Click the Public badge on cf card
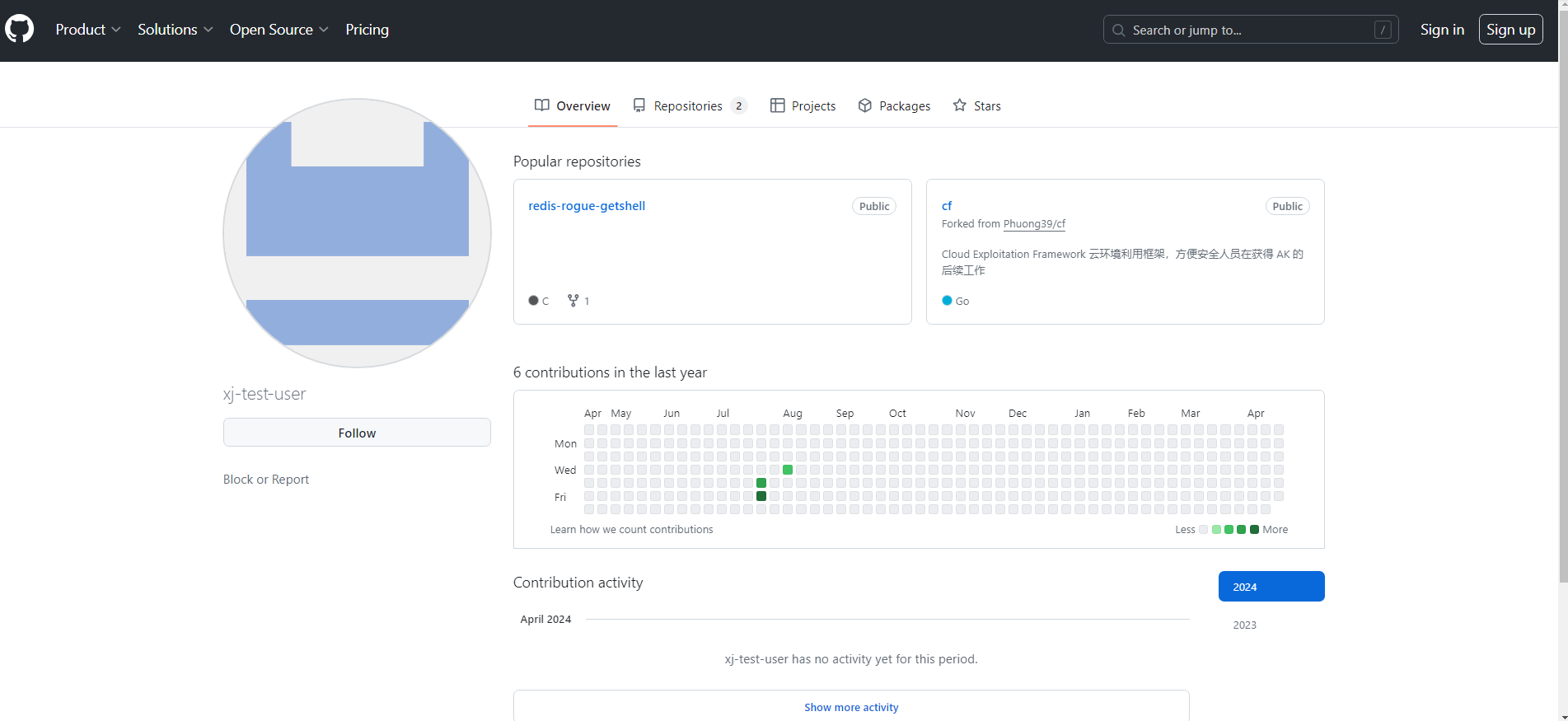Image resolution: width=1568 pixels, height=721 pixels. tap(1287, 206)
